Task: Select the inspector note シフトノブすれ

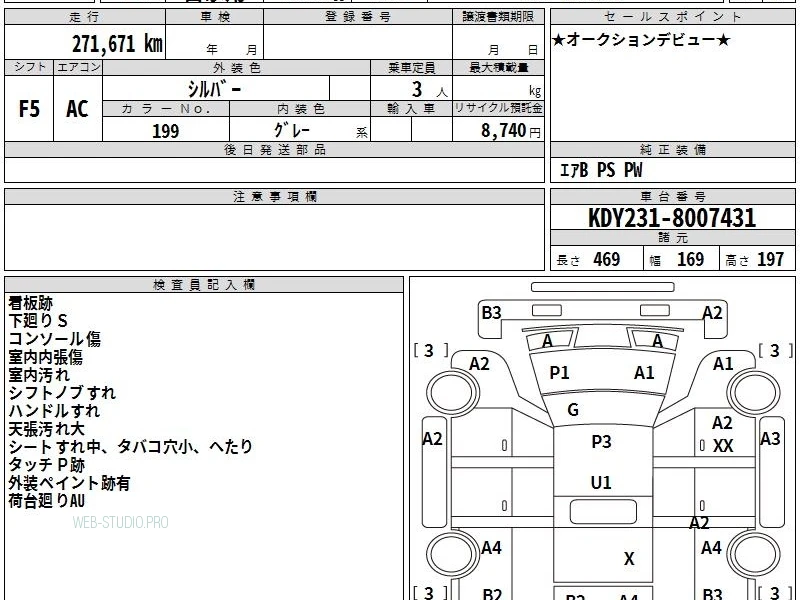Action: (x=62, y=393)
